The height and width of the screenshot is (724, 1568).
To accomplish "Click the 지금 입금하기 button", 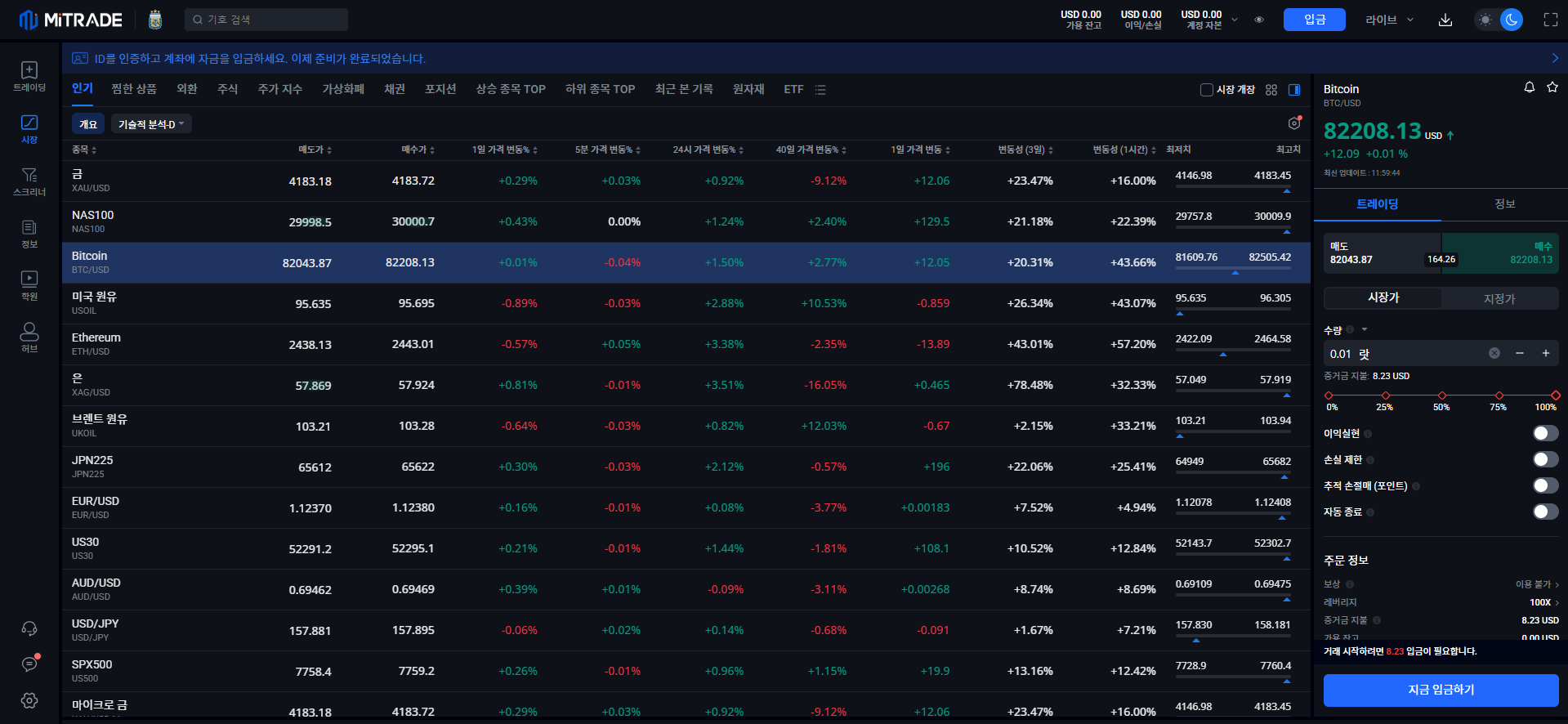I will (1441, 690).
